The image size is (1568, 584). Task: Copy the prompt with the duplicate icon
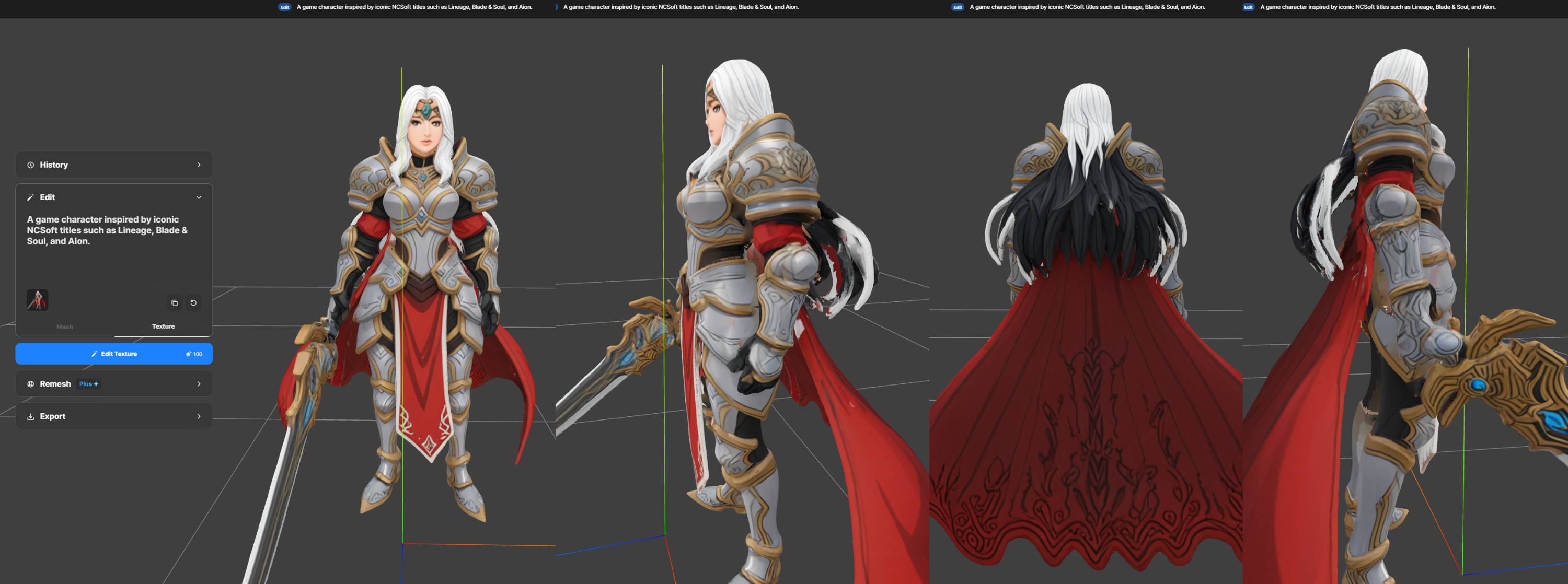(175, 303)
